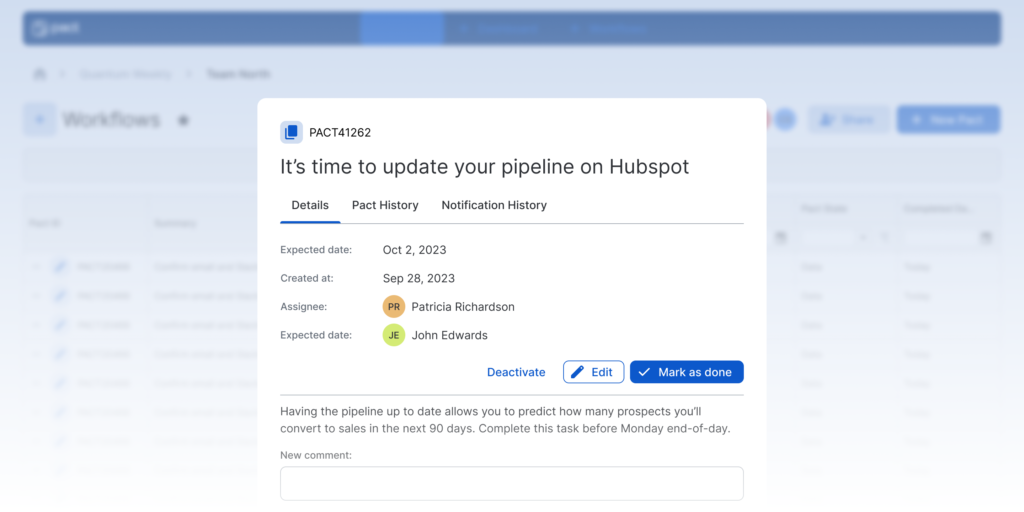This screenshot has width=1024, height=512.
Task: Click the home icon in breadcrumb
Action: (40, 74)
